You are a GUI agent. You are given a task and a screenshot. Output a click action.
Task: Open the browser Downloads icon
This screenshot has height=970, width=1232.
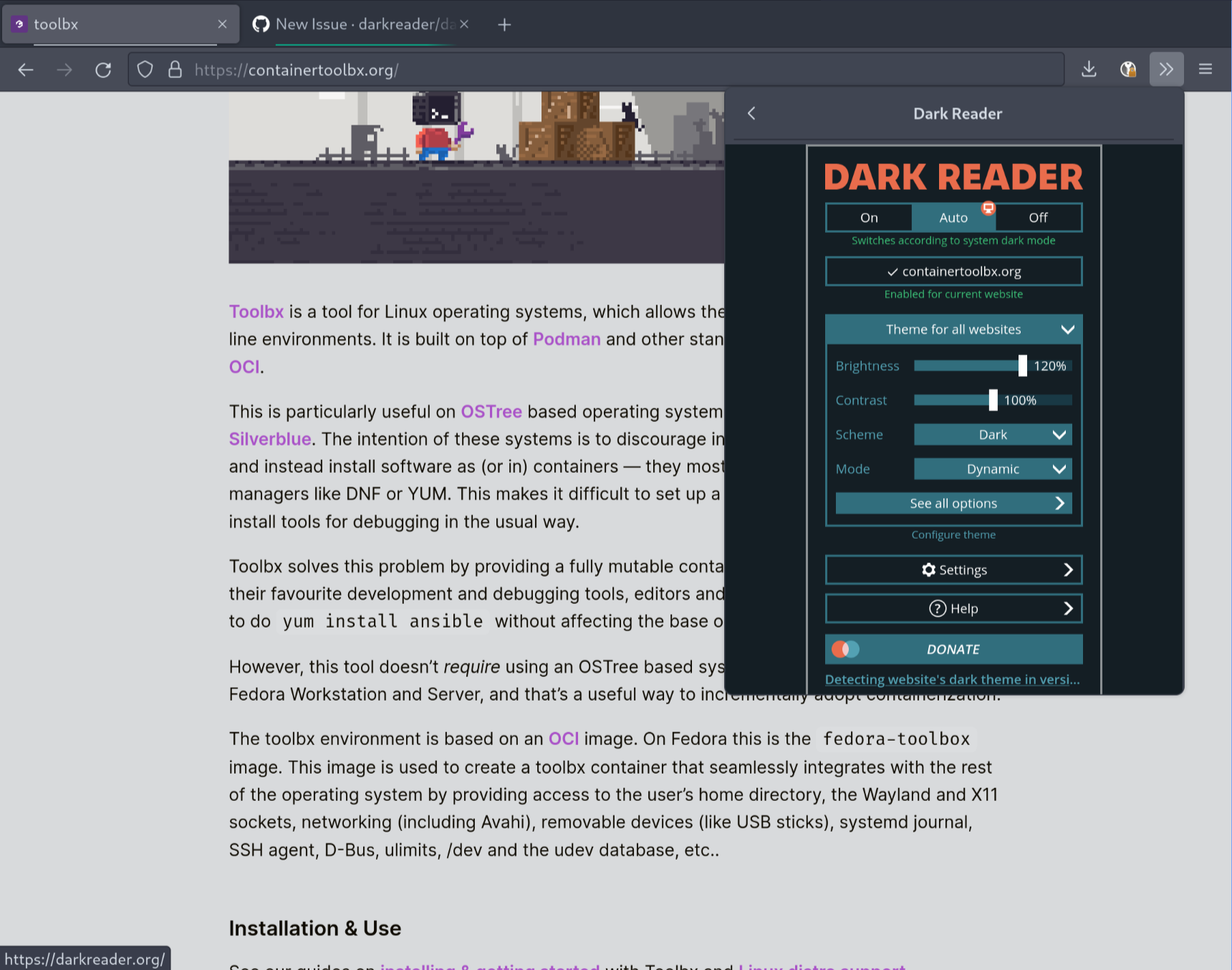[1089, 69]
